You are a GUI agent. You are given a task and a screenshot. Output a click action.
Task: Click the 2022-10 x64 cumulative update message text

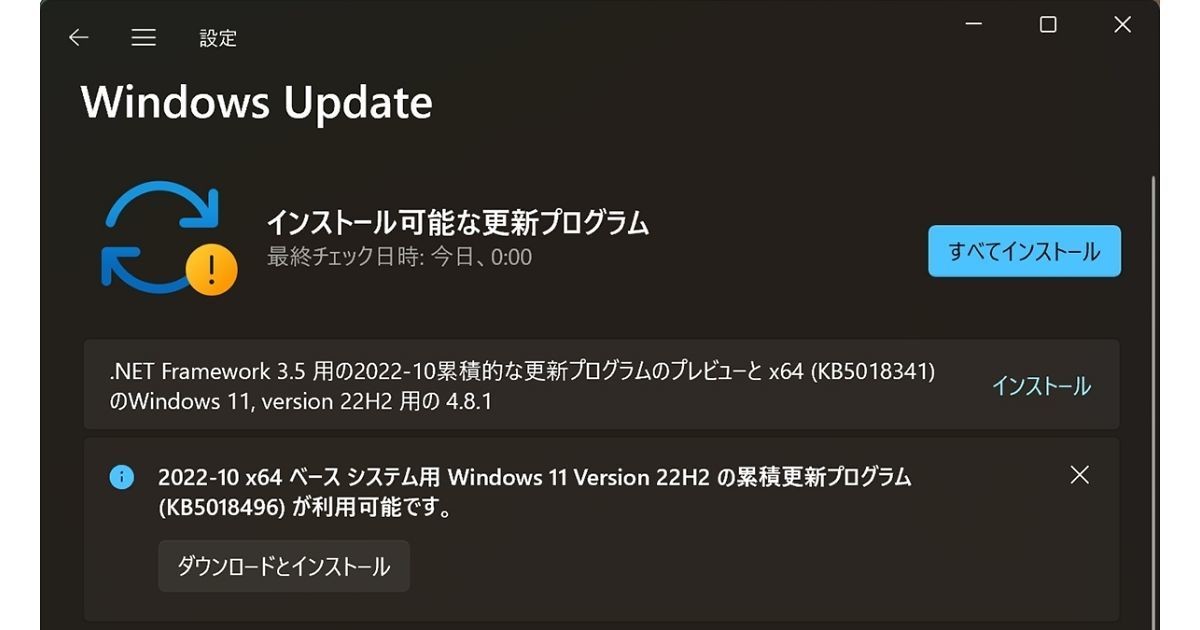pyautogui.click(x=534, y=493)
